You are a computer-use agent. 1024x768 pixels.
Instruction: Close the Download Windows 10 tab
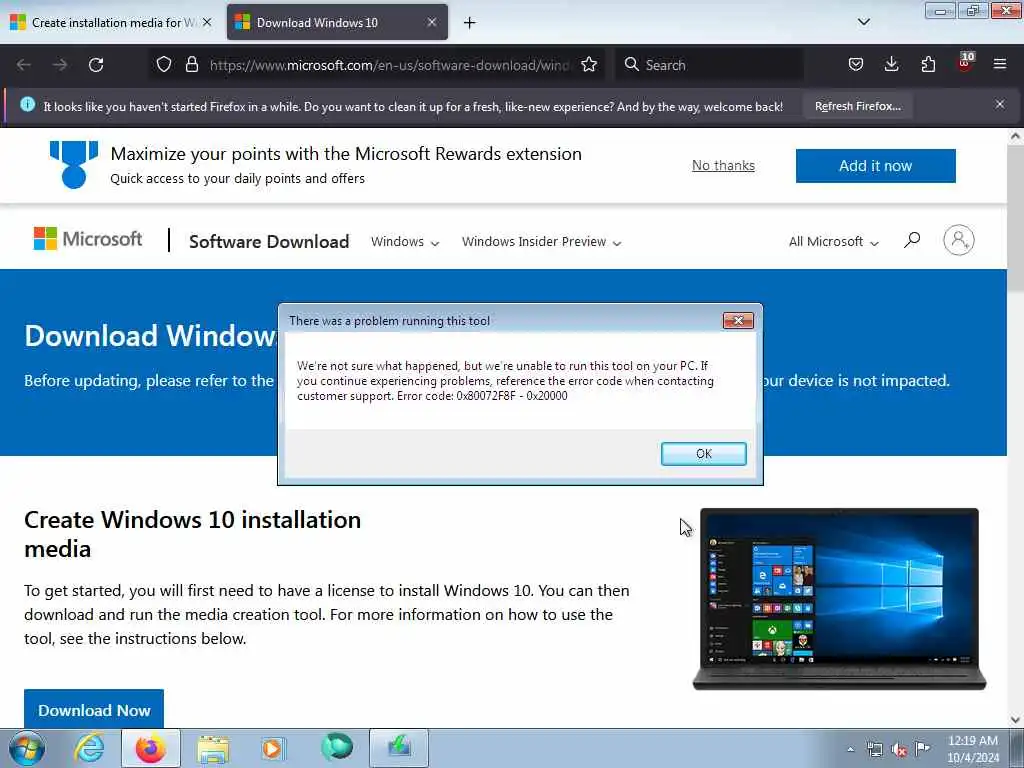432,22
